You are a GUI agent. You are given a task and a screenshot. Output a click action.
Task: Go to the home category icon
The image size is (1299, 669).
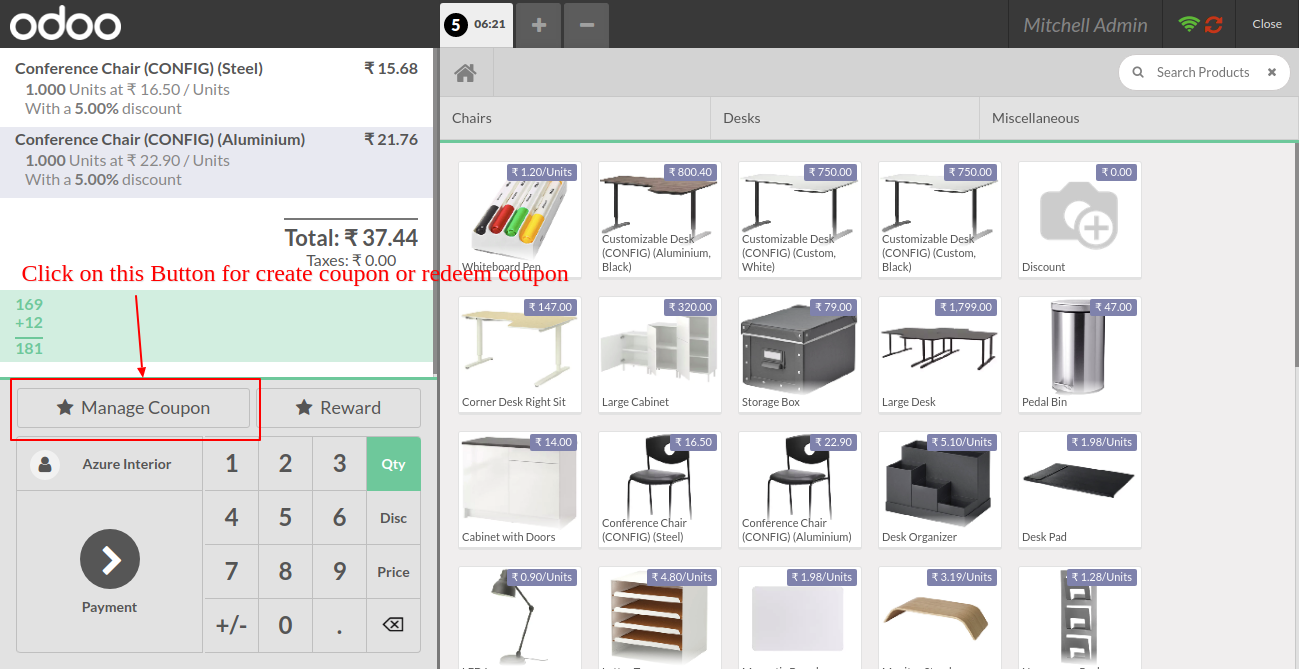tap(464, 73)
